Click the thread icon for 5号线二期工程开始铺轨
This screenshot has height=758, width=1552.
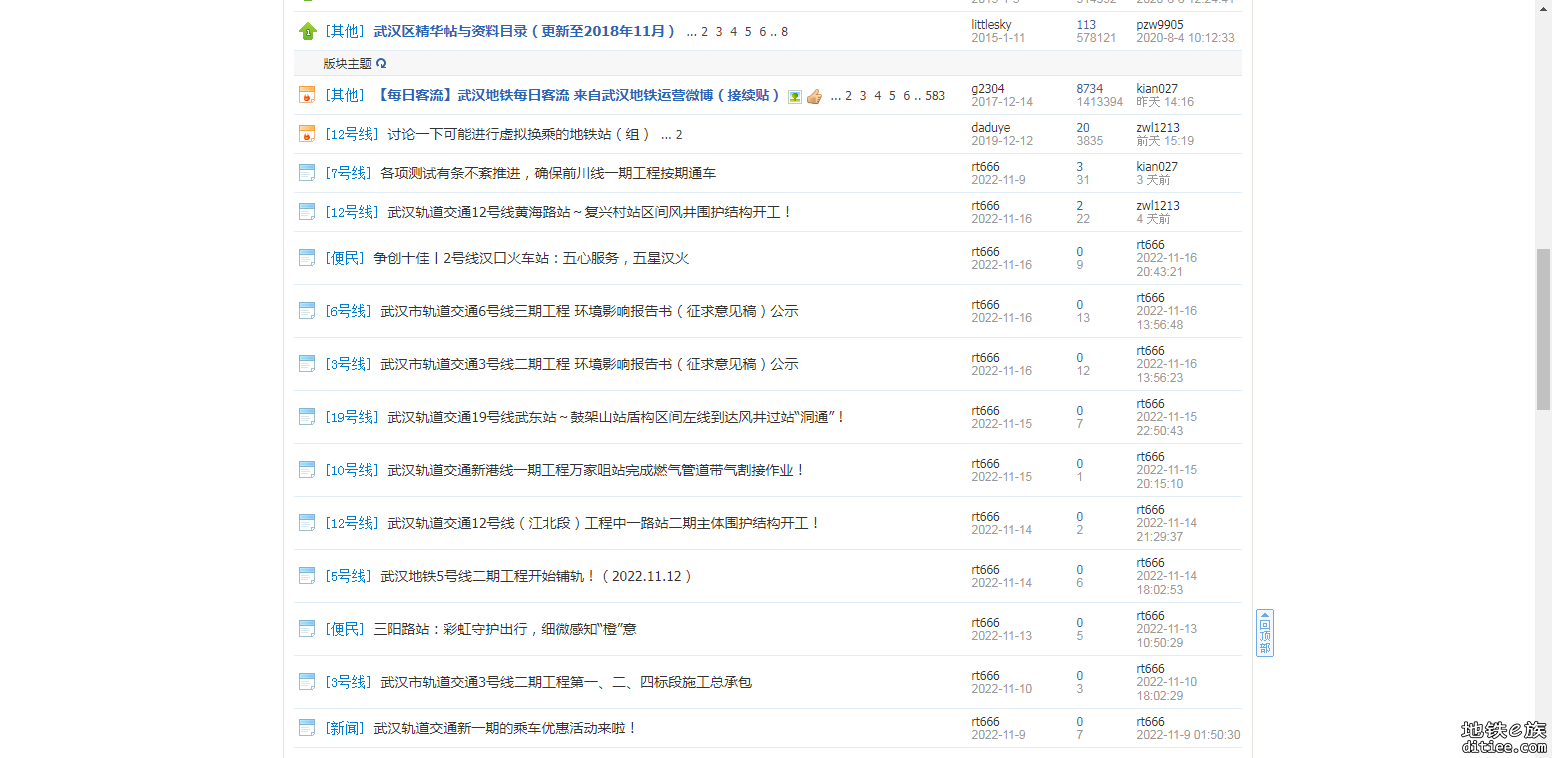coord(307,576)
